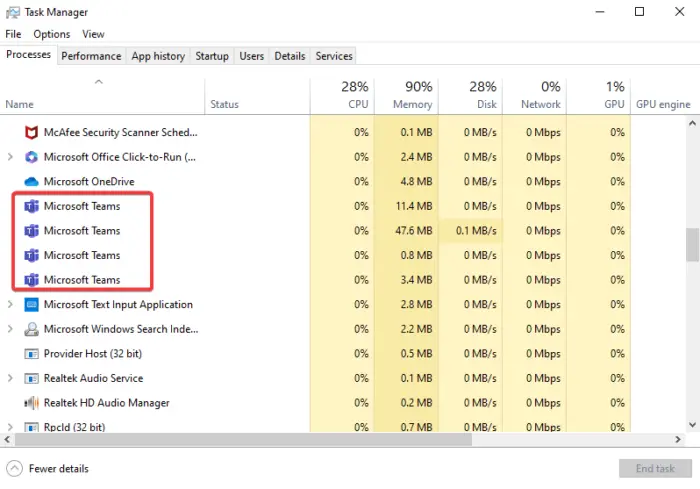Sort processes by GPU column

click(598, 96)
